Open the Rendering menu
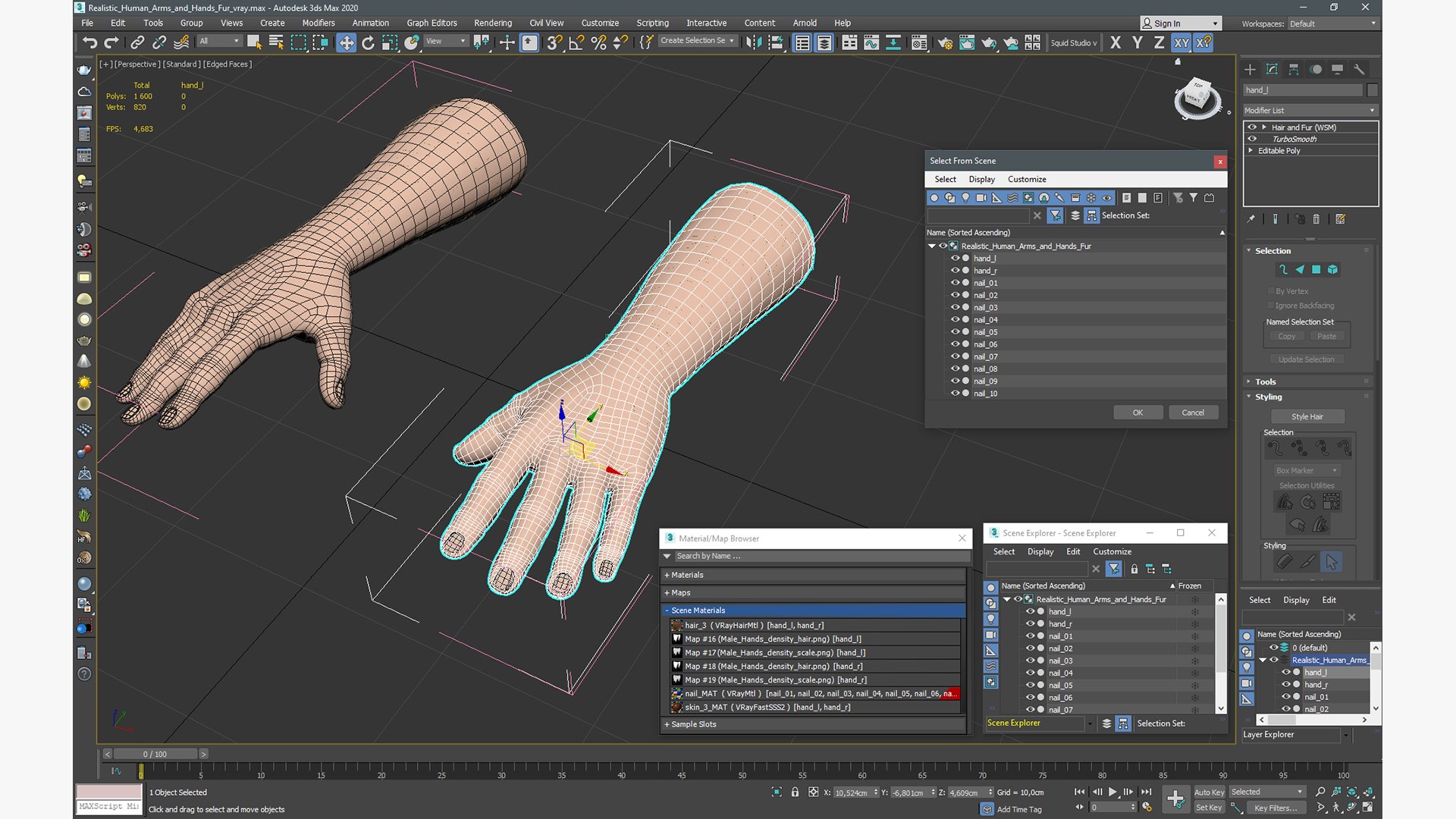The width and height of the screenshot is (1456, 819). (x=493, y=23)
